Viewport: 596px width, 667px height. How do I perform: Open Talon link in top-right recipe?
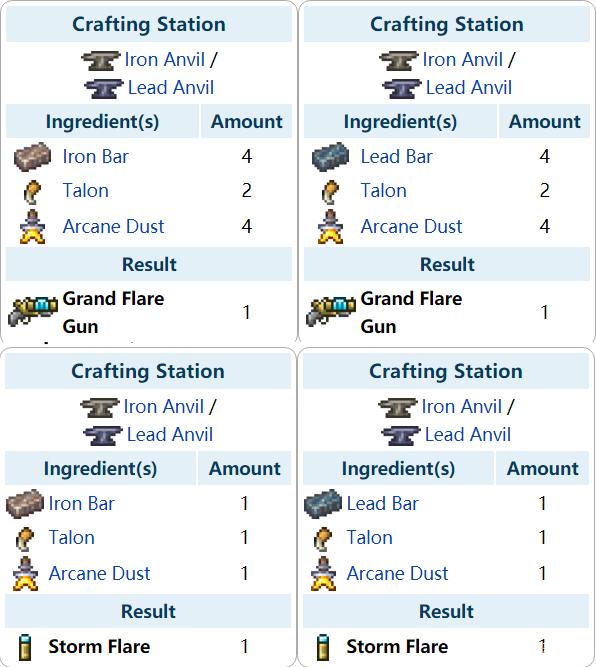click(x=383, y=190)
